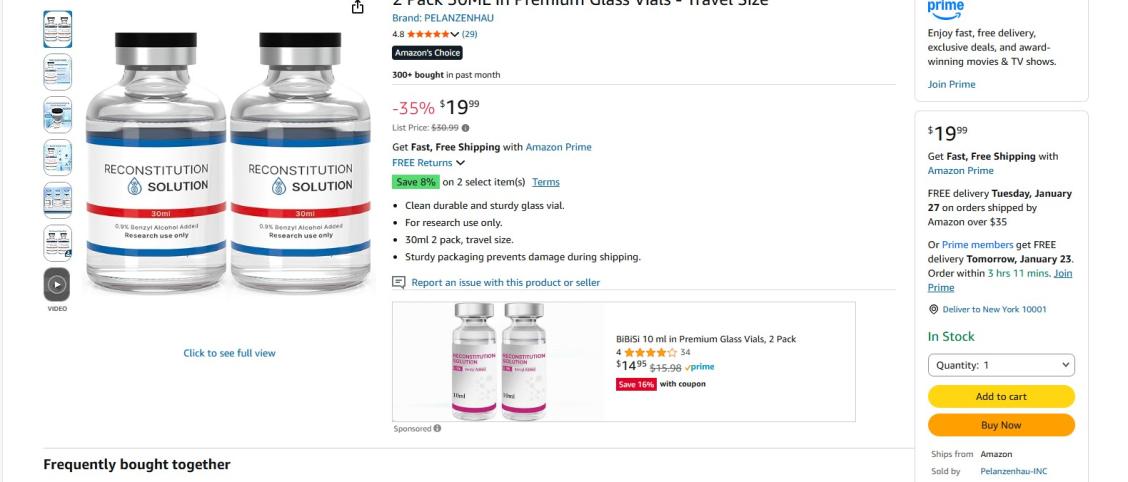
Task: Play the product video thumbnail
Action: coord(57,285)
